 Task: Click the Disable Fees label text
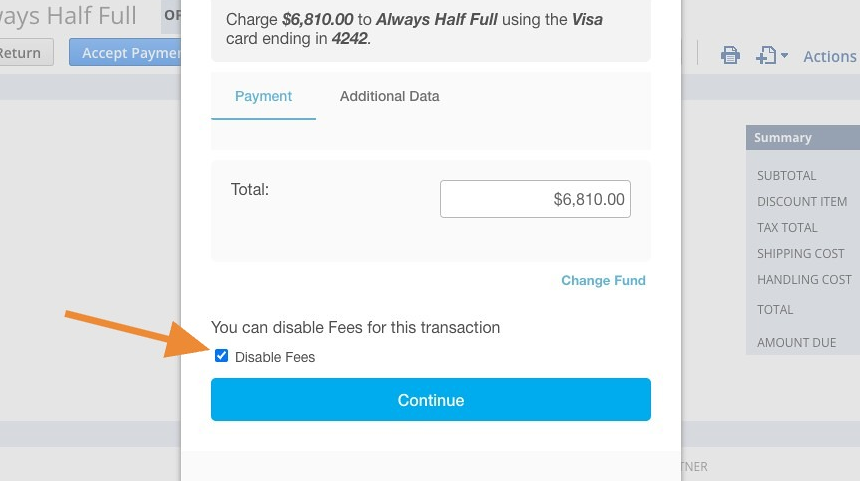pyautogui.click(x=275, y=357)
